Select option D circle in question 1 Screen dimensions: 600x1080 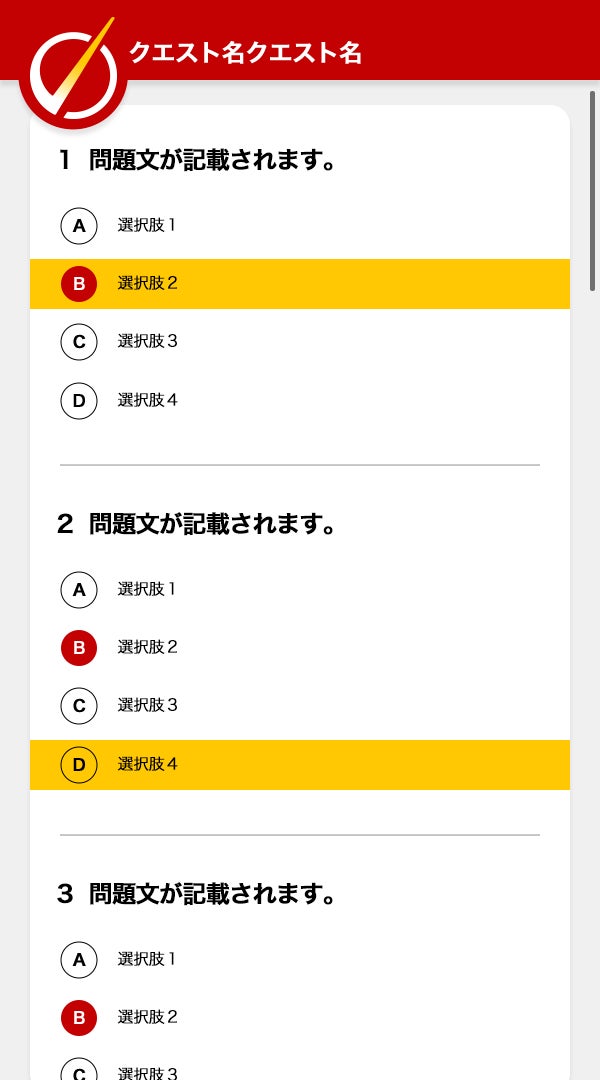(79, 401)
